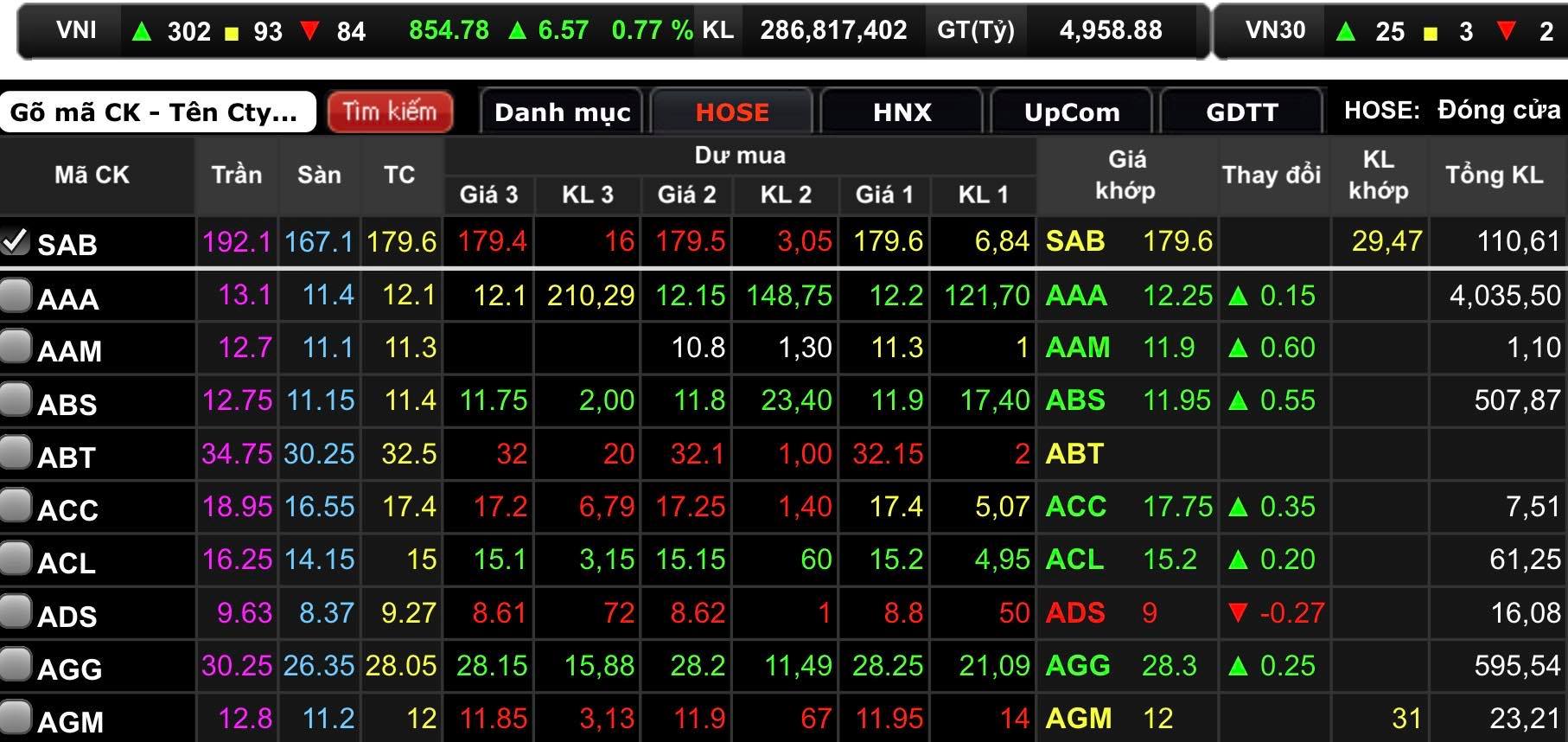Enable the AGG stock checkbox
Image resolution: width=1568 pixels, height=742 pixels.
[x=16, y=665]
